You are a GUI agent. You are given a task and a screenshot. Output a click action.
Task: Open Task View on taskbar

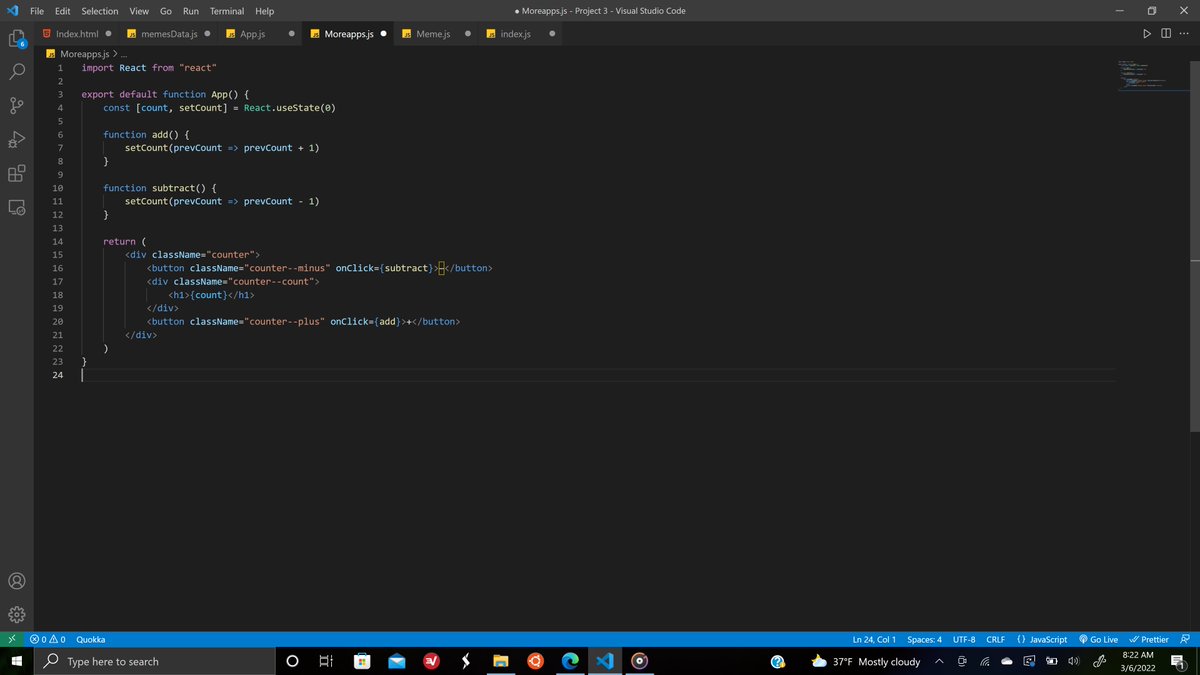coord(326,661)
